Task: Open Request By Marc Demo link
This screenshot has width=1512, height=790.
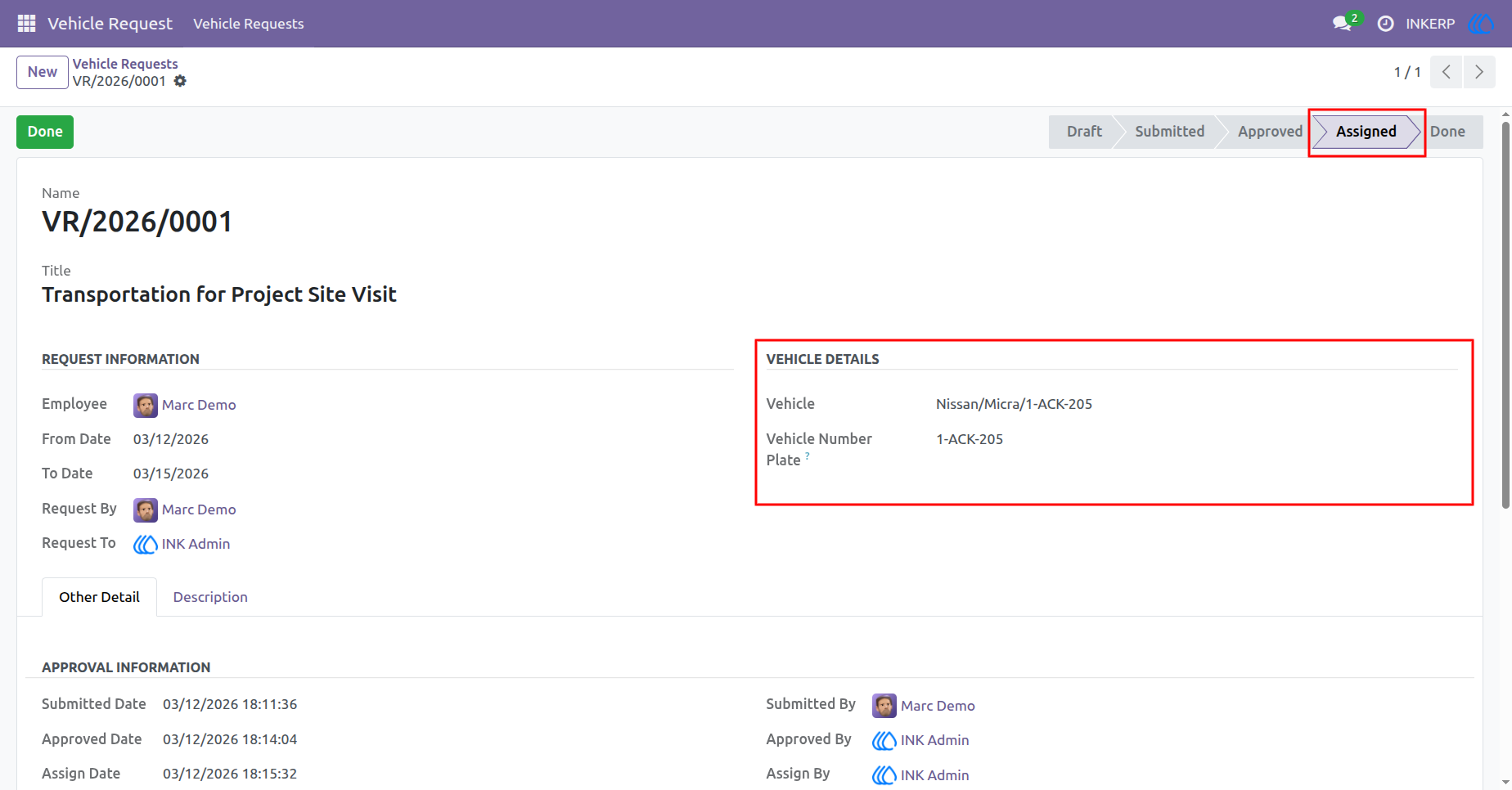Action: pos(199,509)
